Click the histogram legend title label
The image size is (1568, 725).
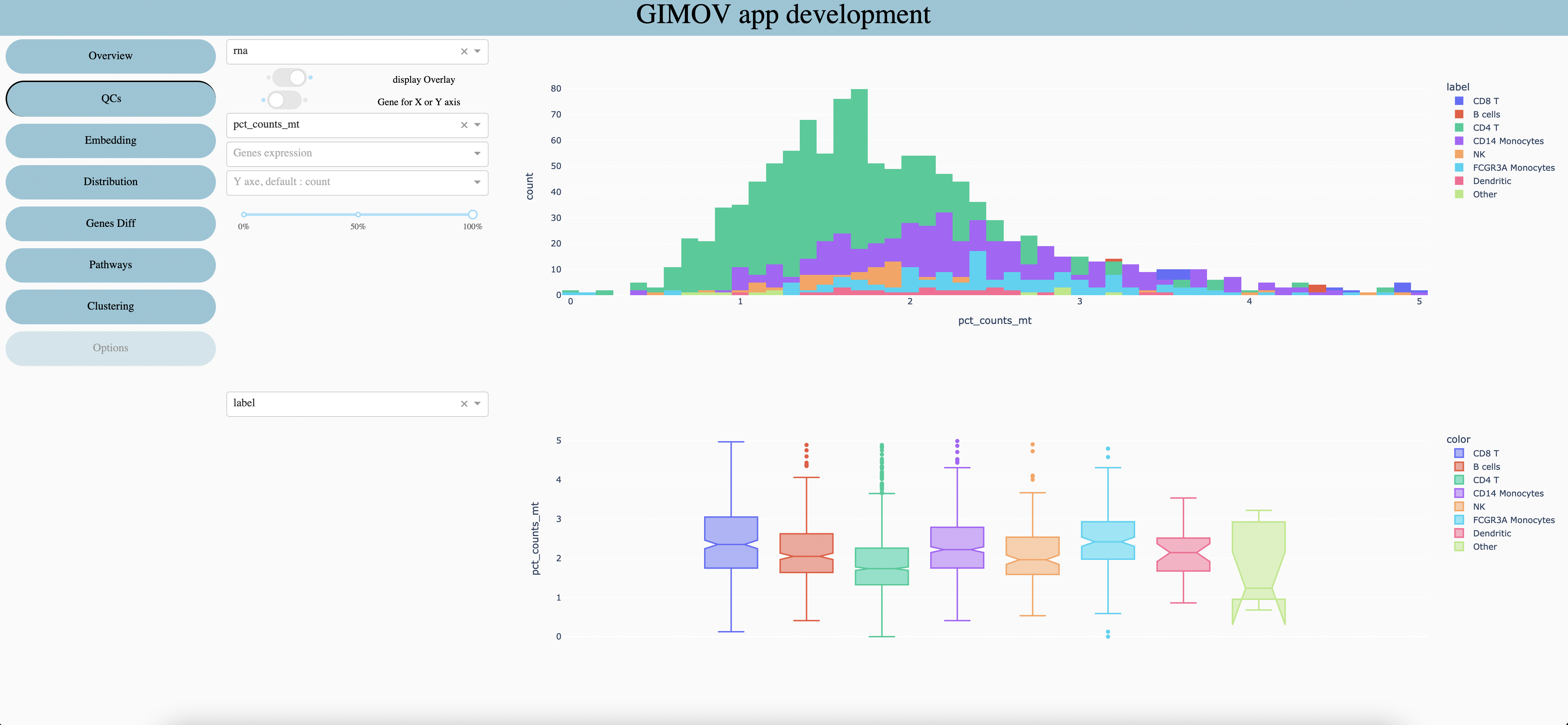click(1458, 87)
